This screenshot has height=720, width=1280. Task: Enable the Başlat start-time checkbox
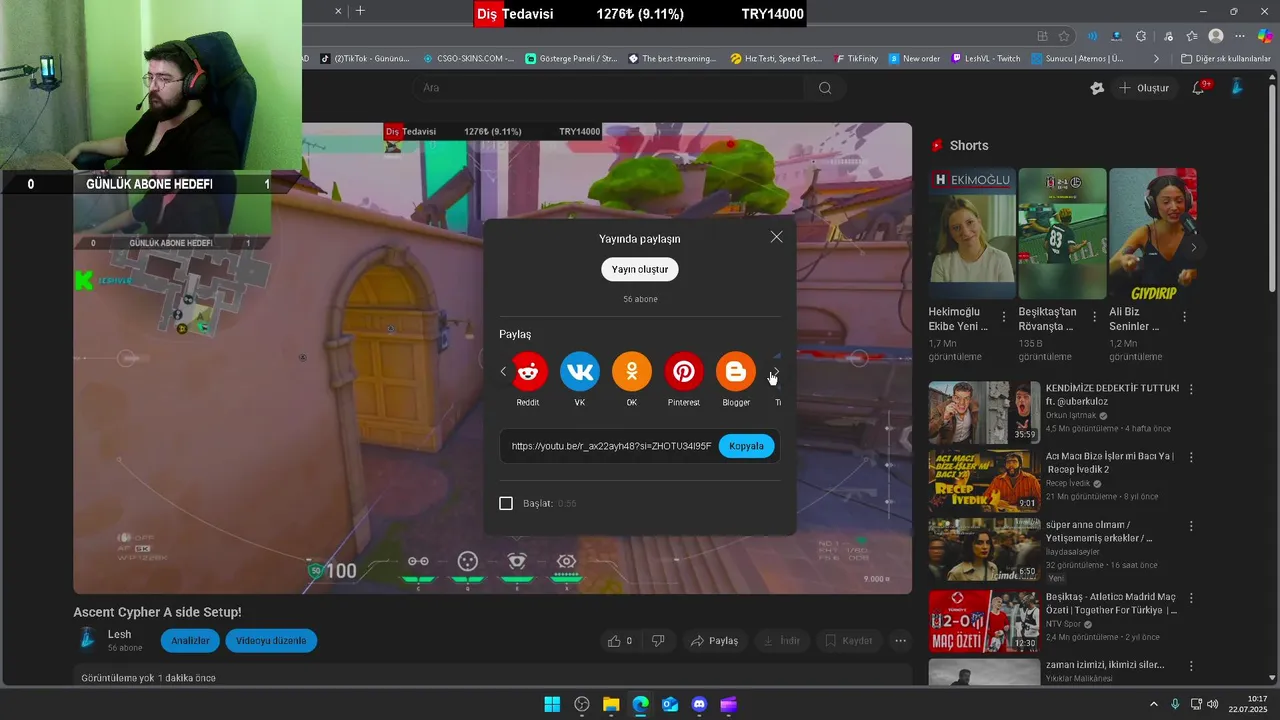(x=506, y=503)
